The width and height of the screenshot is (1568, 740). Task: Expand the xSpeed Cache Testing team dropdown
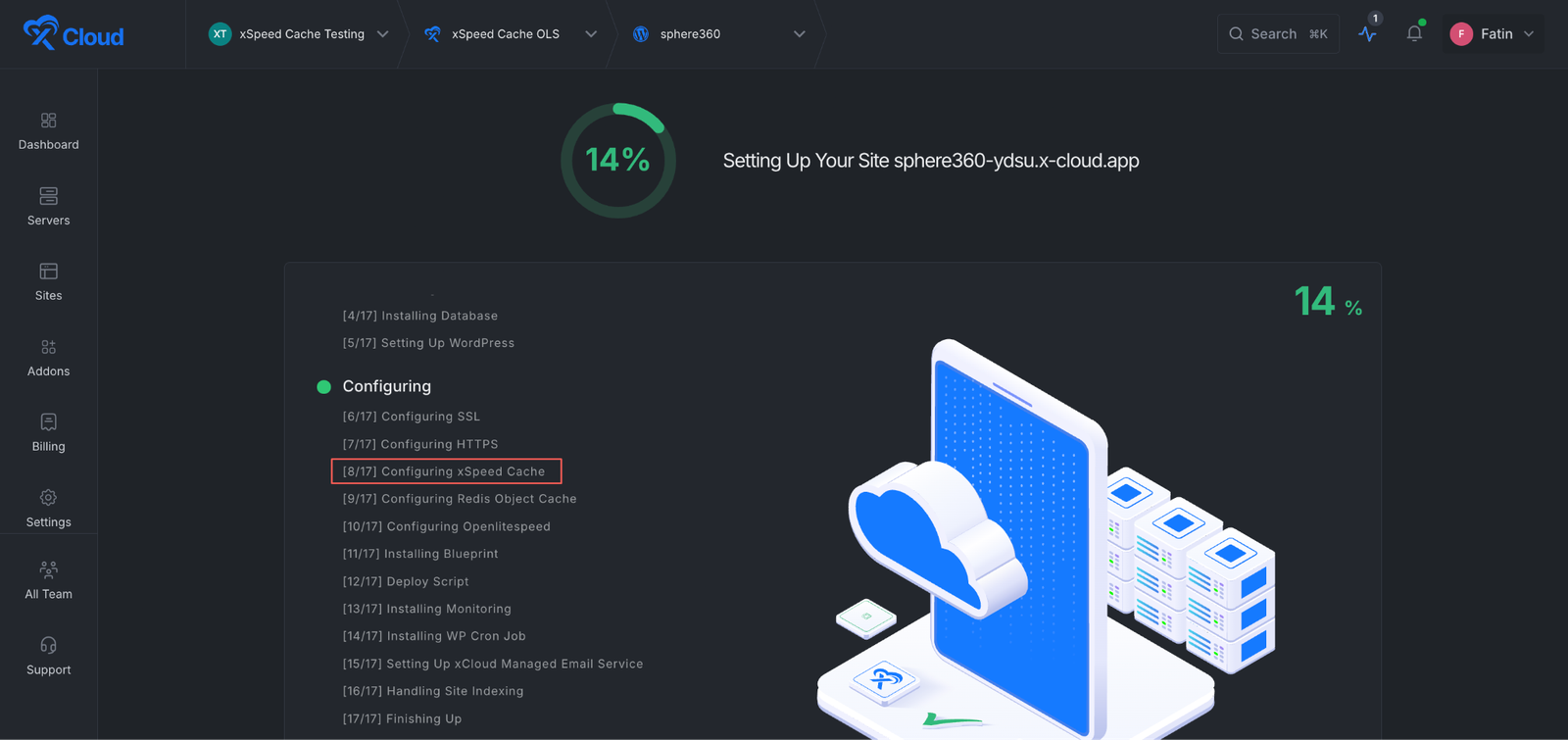pyautogui.click(x=383, y=34)
